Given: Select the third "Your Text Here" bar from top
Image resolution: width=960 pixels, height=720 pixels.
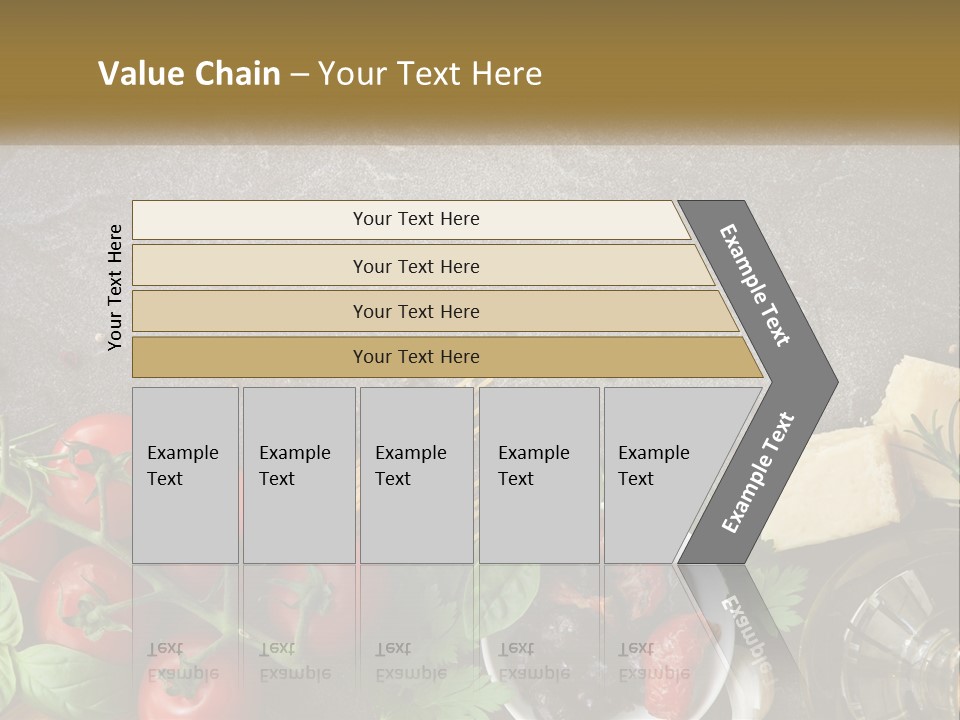Looking at the screenshot, I should pos(416,311).
